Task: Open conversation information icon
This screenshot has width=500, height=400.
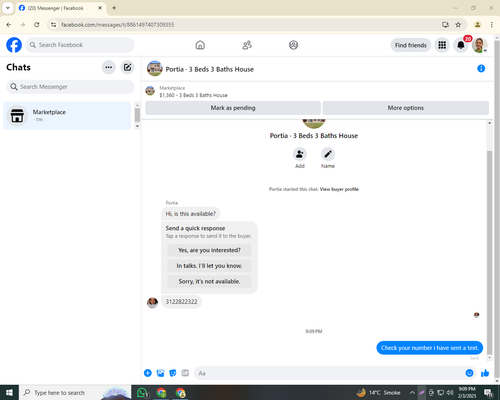Action: click(481, 69)
